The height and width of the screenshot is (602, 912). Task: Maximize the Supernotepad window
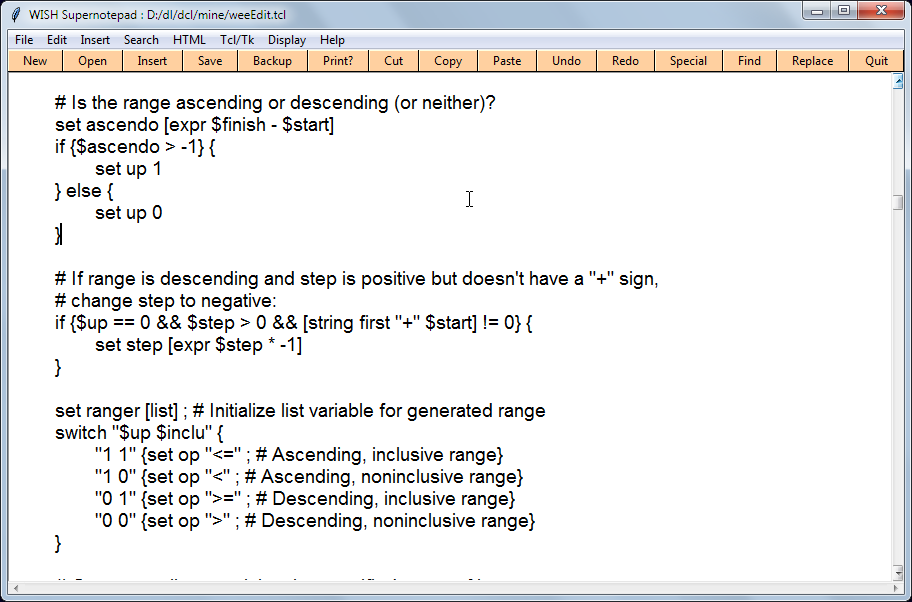click(844, 11)
